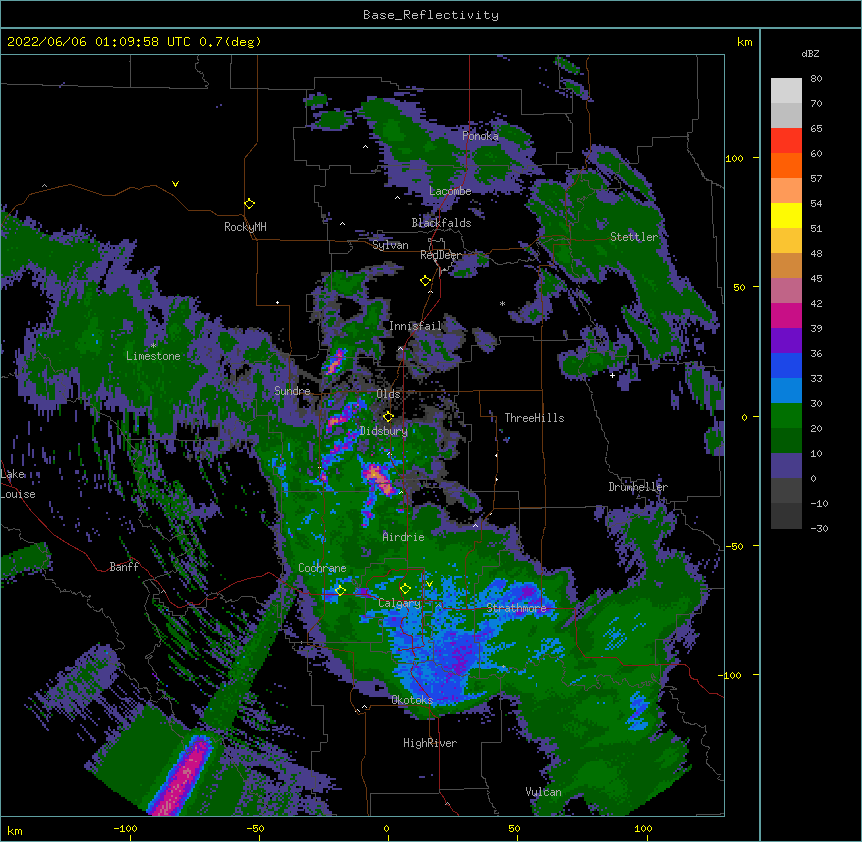Click the Olds town label
862x842 pixels.
pyautogui.click(x=388, y=394)
